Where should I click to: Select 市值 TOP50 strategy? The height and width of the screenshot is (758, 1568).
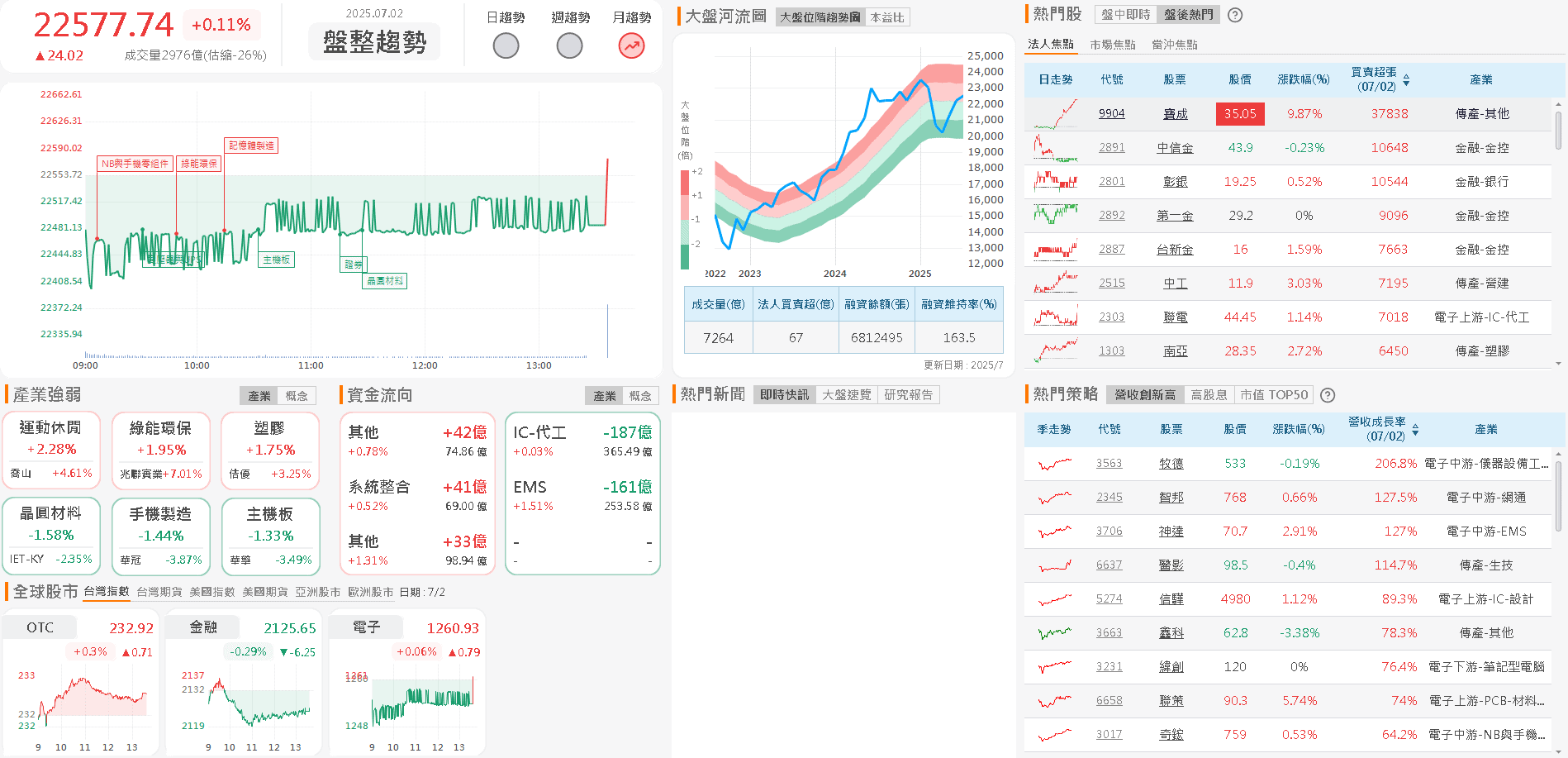click(x=1274, y=395)
